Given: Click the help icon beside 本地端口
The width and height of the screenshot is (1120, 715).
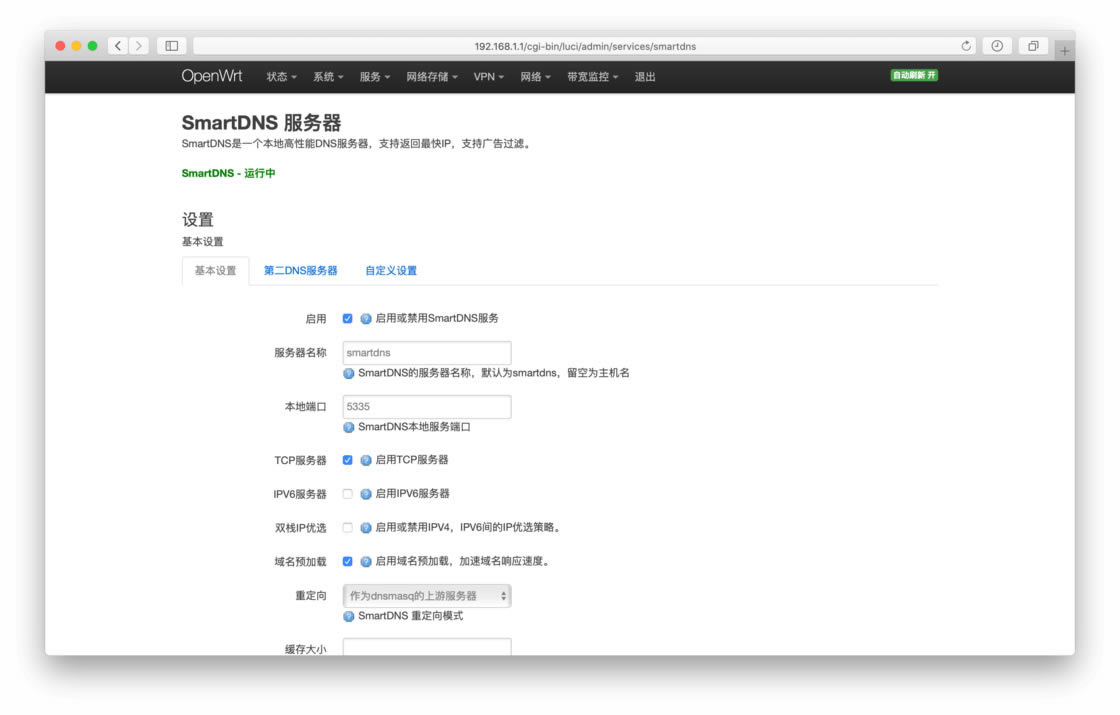Looking at the screenshot, I should tap(347, 426).
